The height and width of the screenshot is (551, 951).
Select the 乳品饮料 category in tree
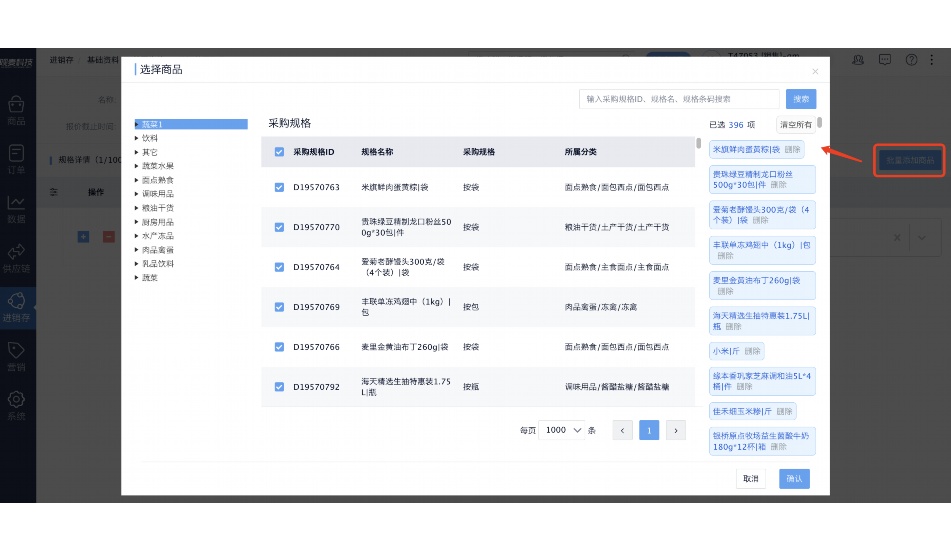point(157,264)
